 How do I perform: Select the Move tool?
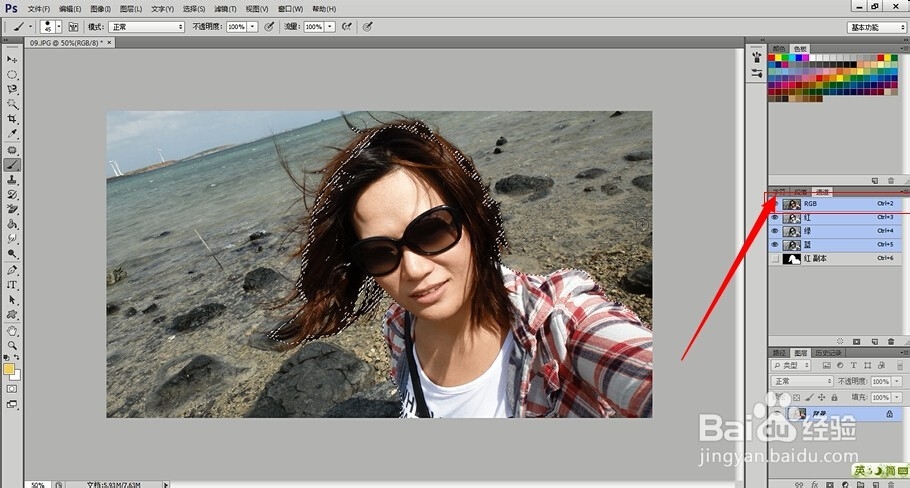point(12,60)
